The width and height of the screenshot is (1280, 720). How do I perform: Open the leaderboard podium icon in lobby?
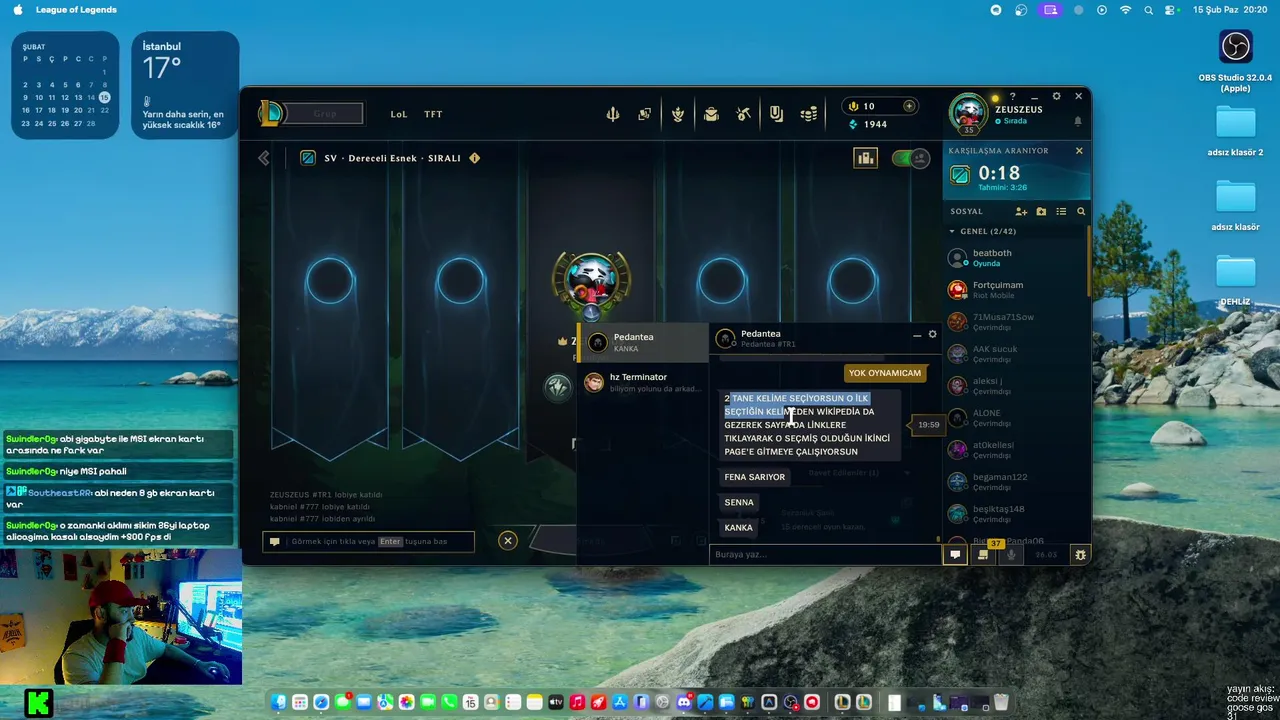[x=865, y=158]
